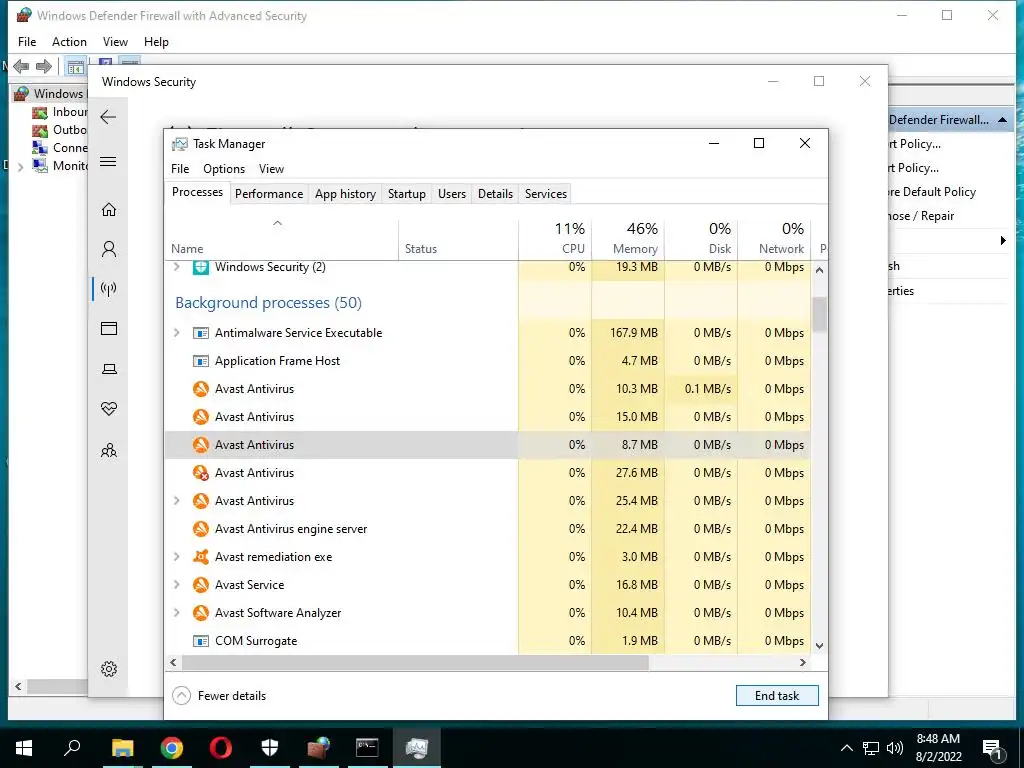1024x768 pixels.
Task: Open the Firewall window Help menu
Action: (x=156, y=42)
